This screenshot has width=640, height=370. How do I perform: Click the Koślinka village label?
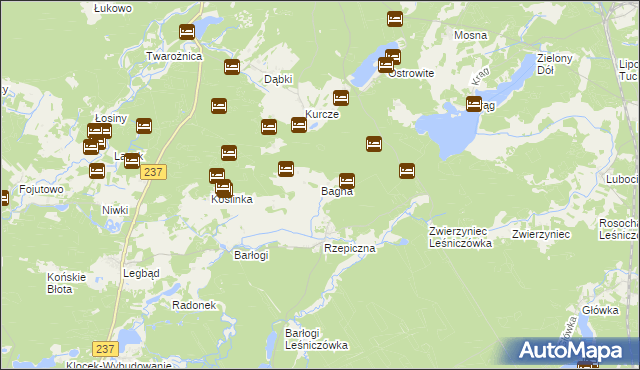click(x=232, y=199)
